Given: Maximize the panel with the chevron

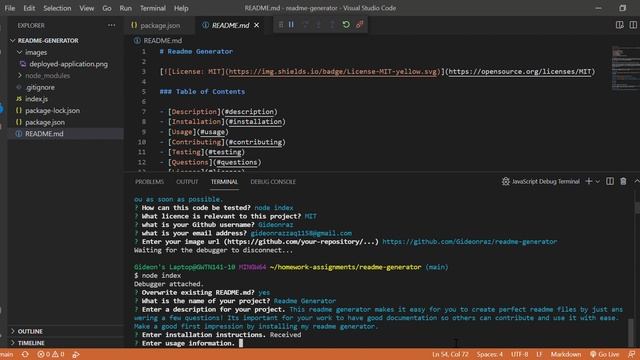Looking at the screenshot, I should [x=636, y=181].
